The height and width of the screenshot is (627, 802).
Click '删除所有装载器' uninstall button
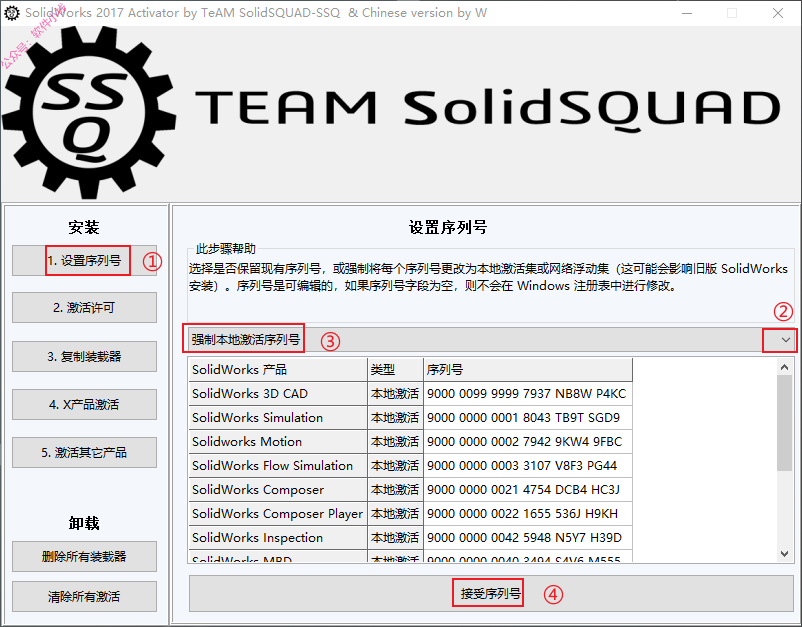click(84, 556)
